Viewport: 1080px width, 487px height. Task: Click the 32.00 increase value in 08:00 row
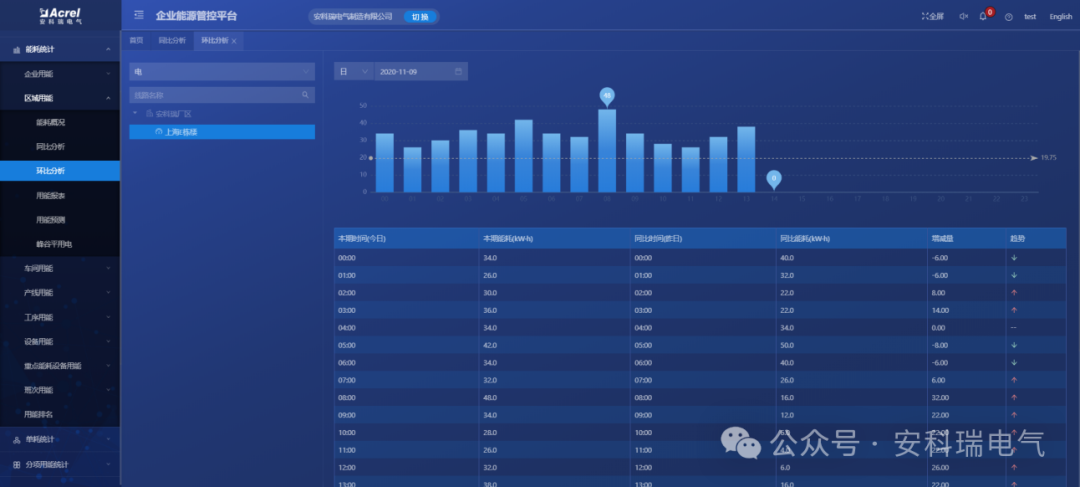coord(941,397)
